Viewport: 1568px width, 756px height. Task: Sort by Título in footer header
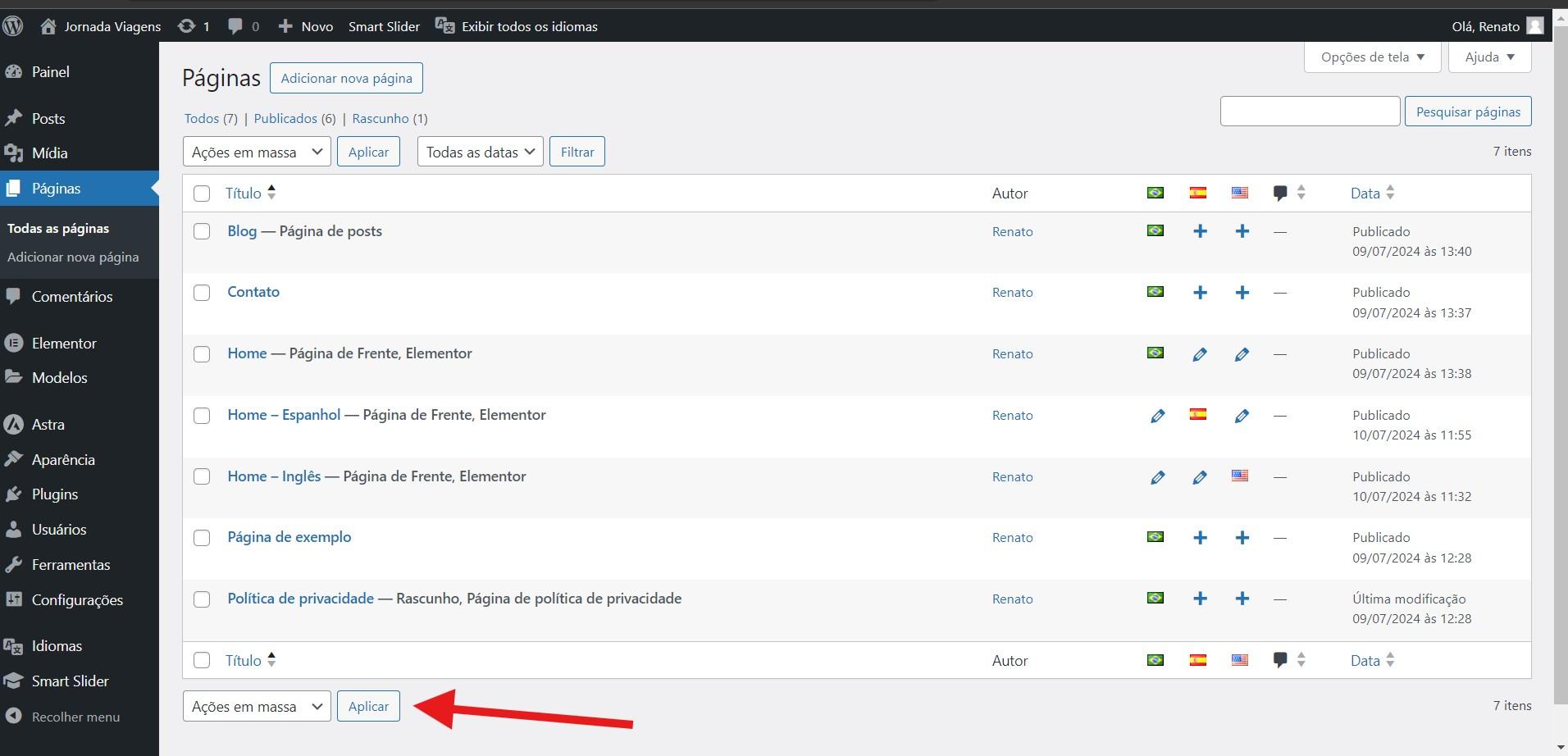pos(251,660)
